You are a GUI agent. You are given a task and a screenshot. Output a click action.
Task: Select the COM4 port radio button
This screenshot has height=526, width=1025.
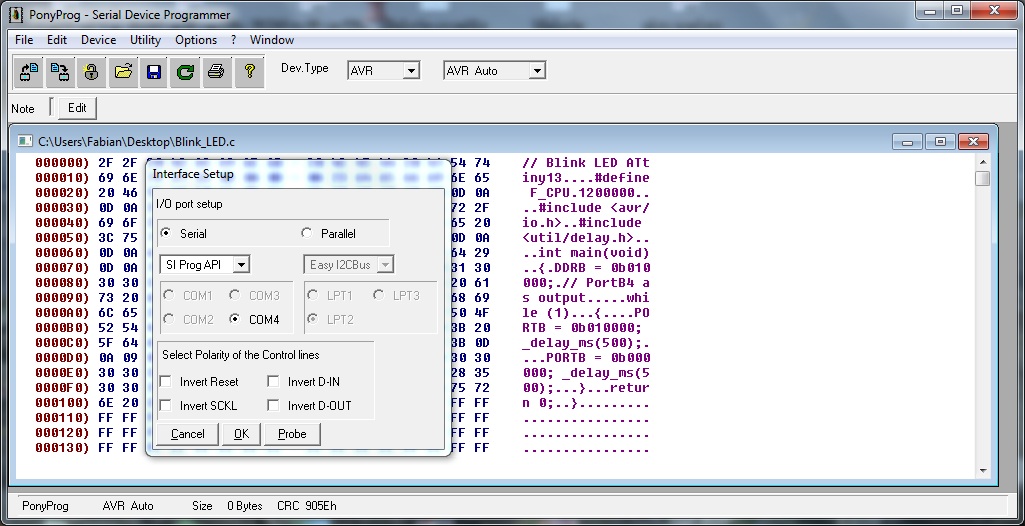pyautogui.click(x=234, y=320)
